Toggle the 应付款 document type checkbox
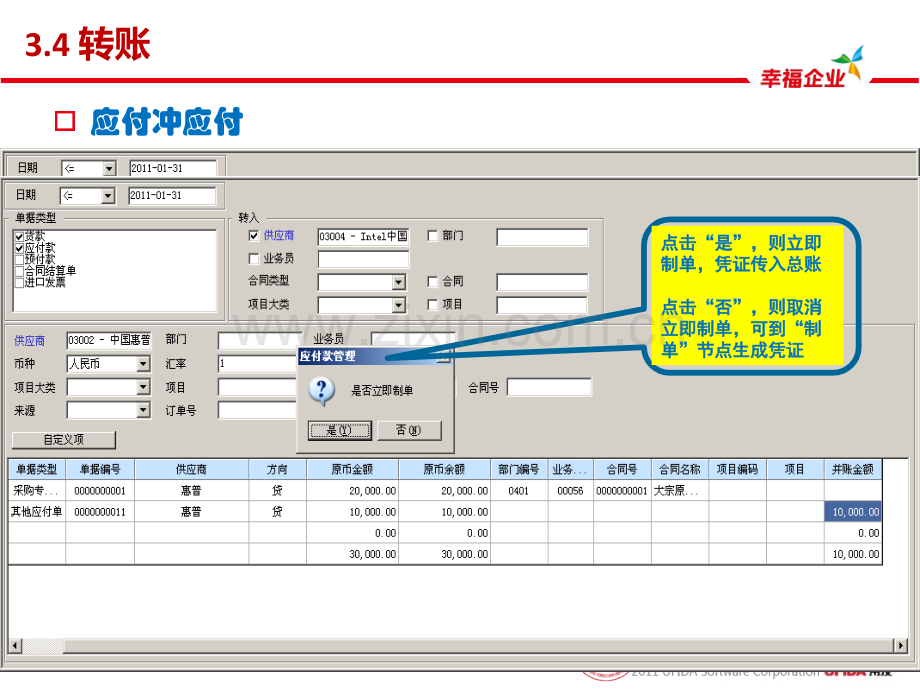 (19, 248)
